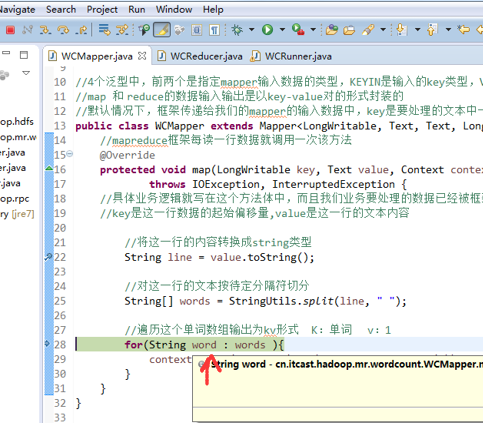Click the 'words' variable on line 28

(x=250, y=345)
